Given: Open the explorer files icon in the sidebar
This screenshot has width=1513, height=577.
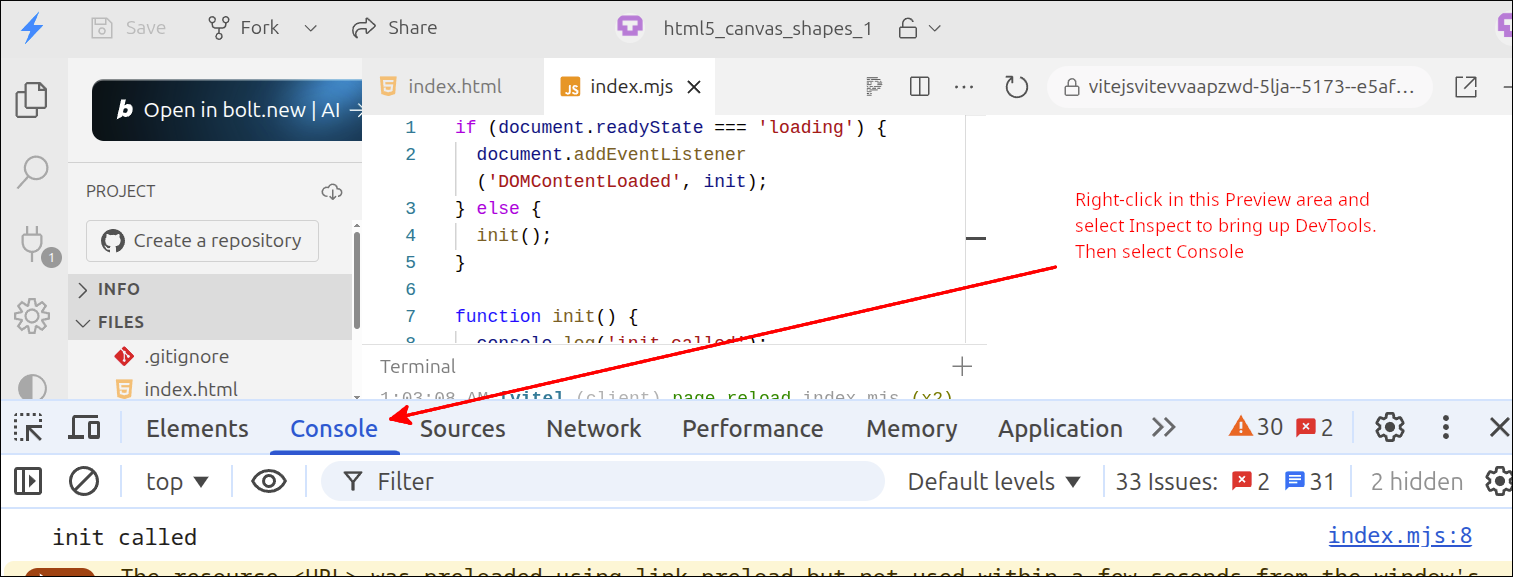Looking at the screenshot, I should coord(32,99).
